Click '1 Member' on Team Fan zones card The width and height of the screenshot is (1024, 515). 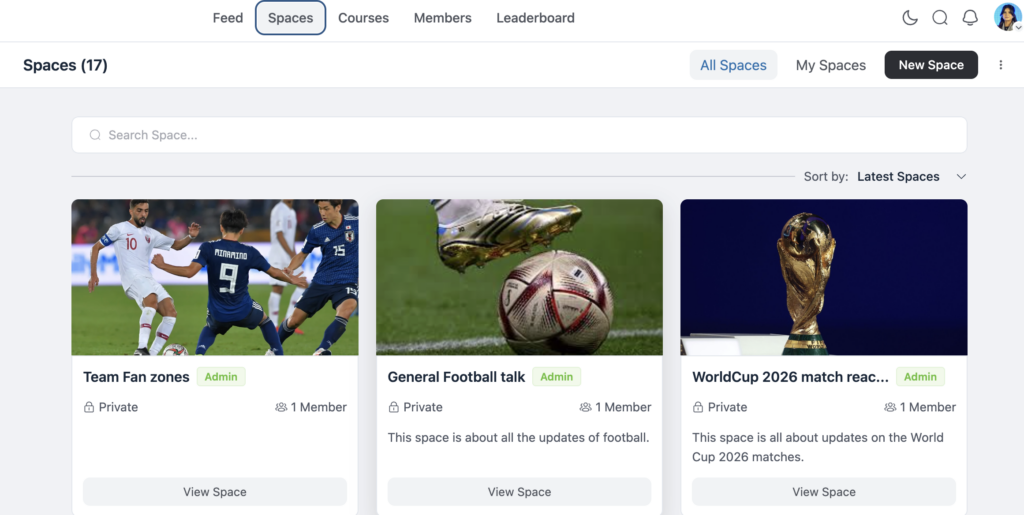coord(319,407)
